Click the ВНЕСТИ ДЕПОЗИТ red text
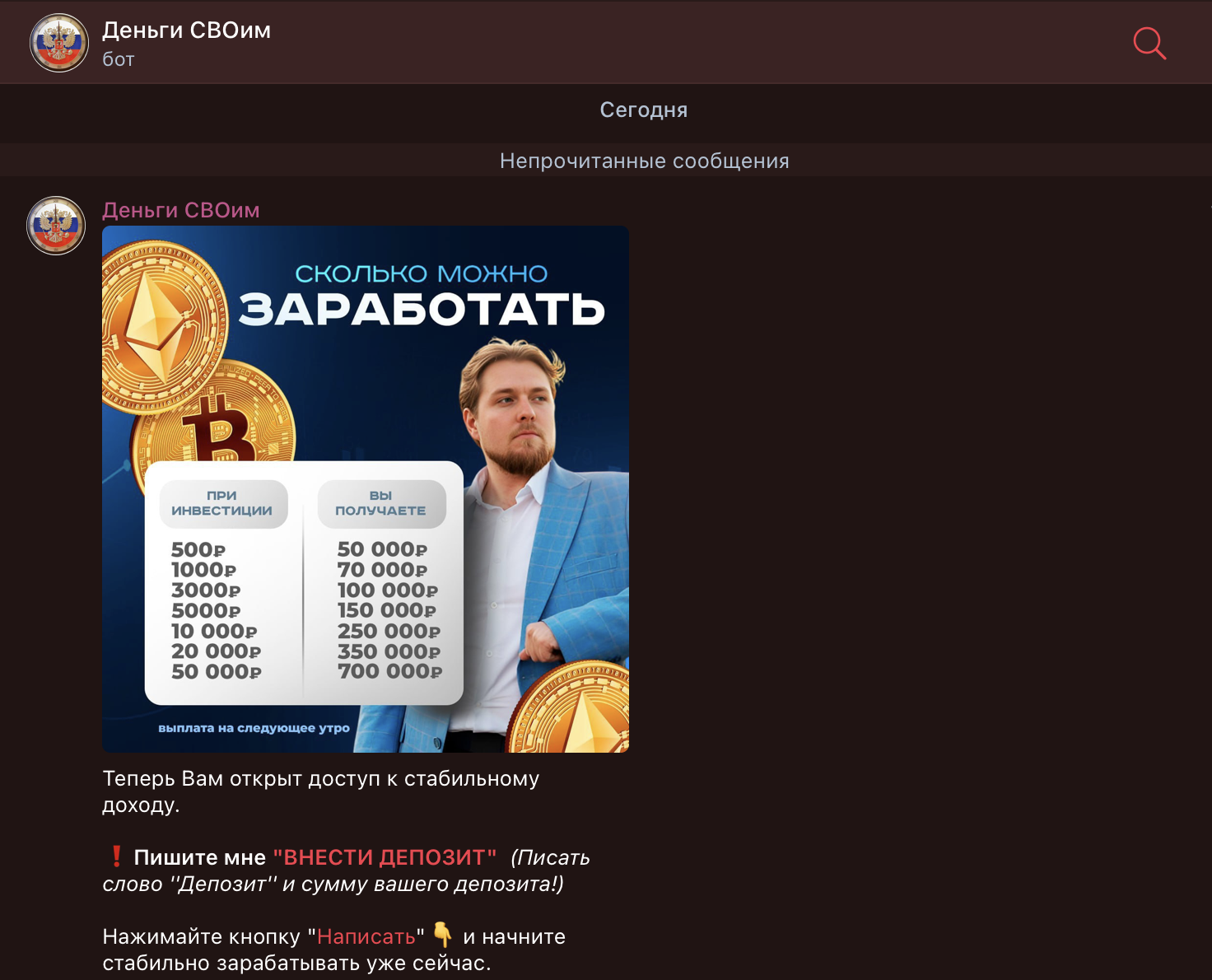 click(385, 857)
